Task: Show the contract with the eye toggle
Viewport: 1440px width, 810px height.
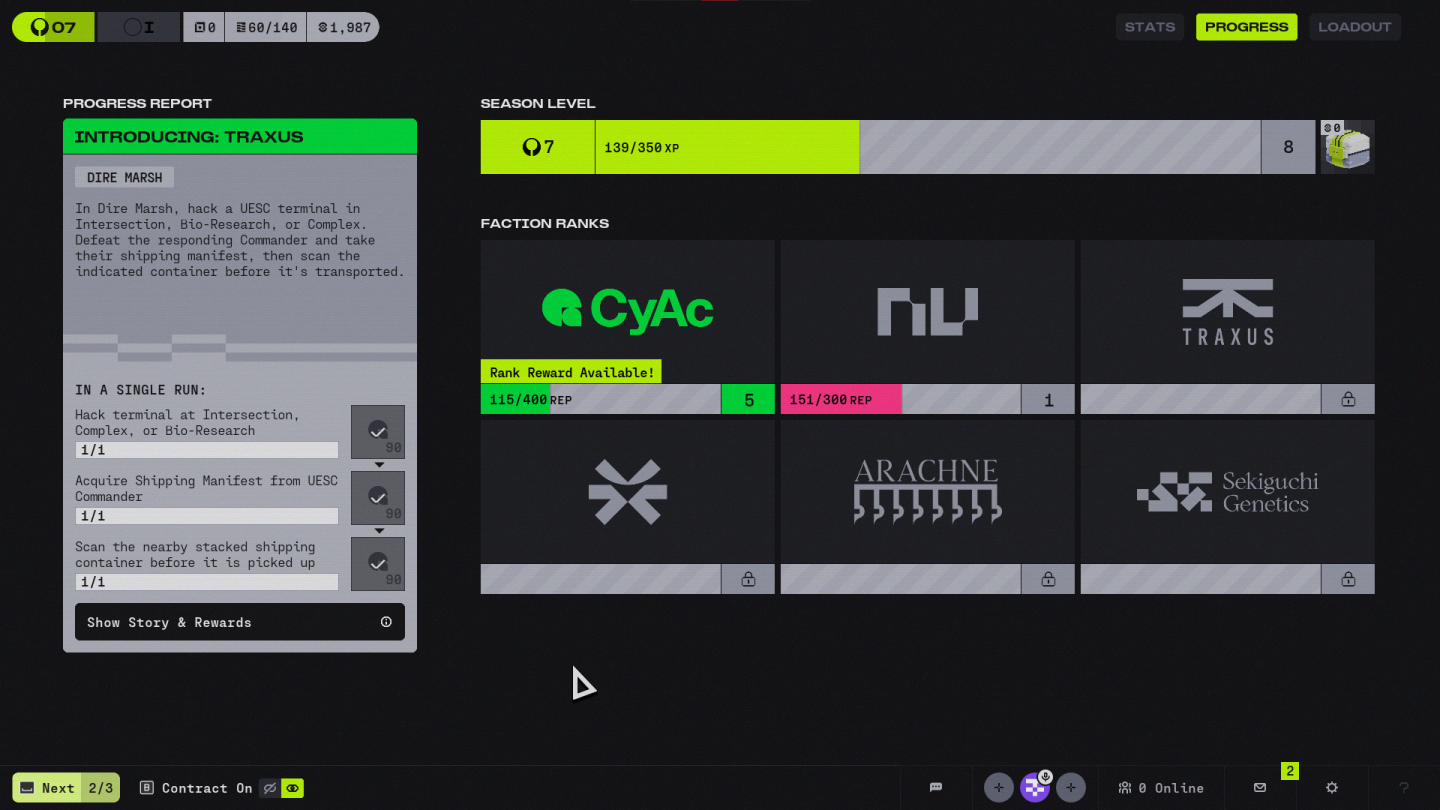Action: [292, 788]
